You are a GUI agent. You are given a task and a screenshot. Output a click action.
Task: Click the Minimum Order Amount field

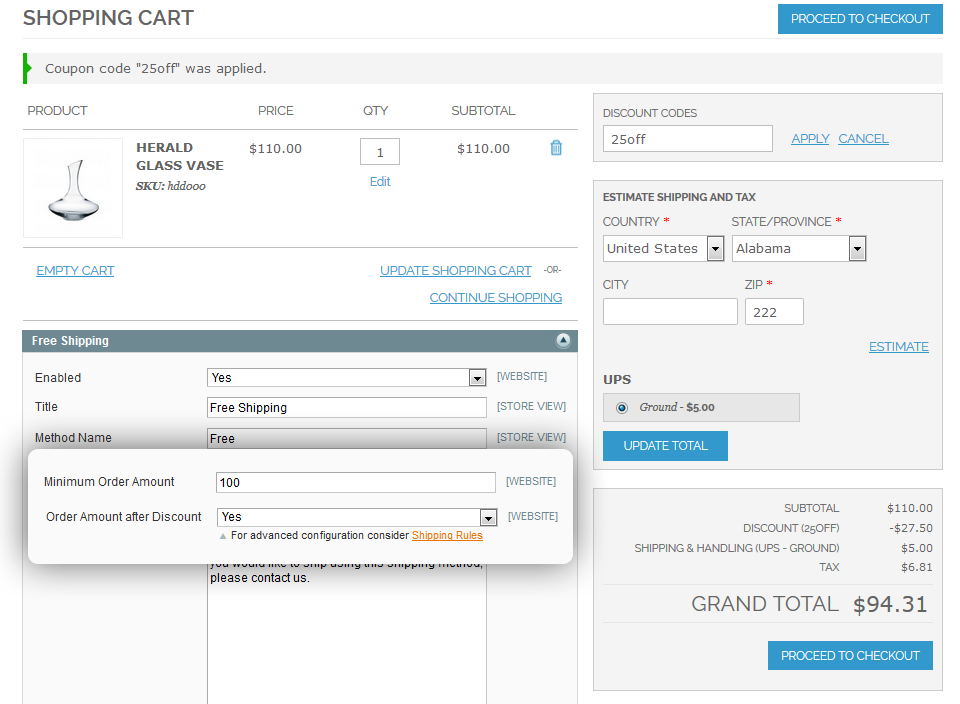[x=355, y=483]
